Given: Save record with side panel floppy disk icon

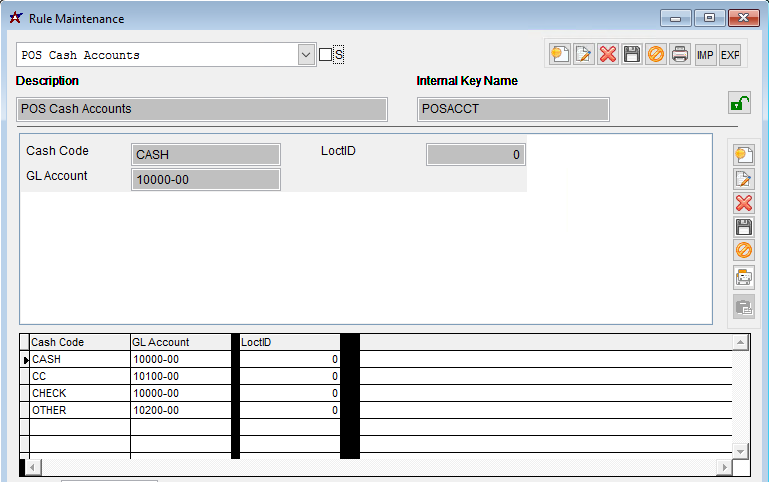Looking at the screenshot, I should [744, 227].
